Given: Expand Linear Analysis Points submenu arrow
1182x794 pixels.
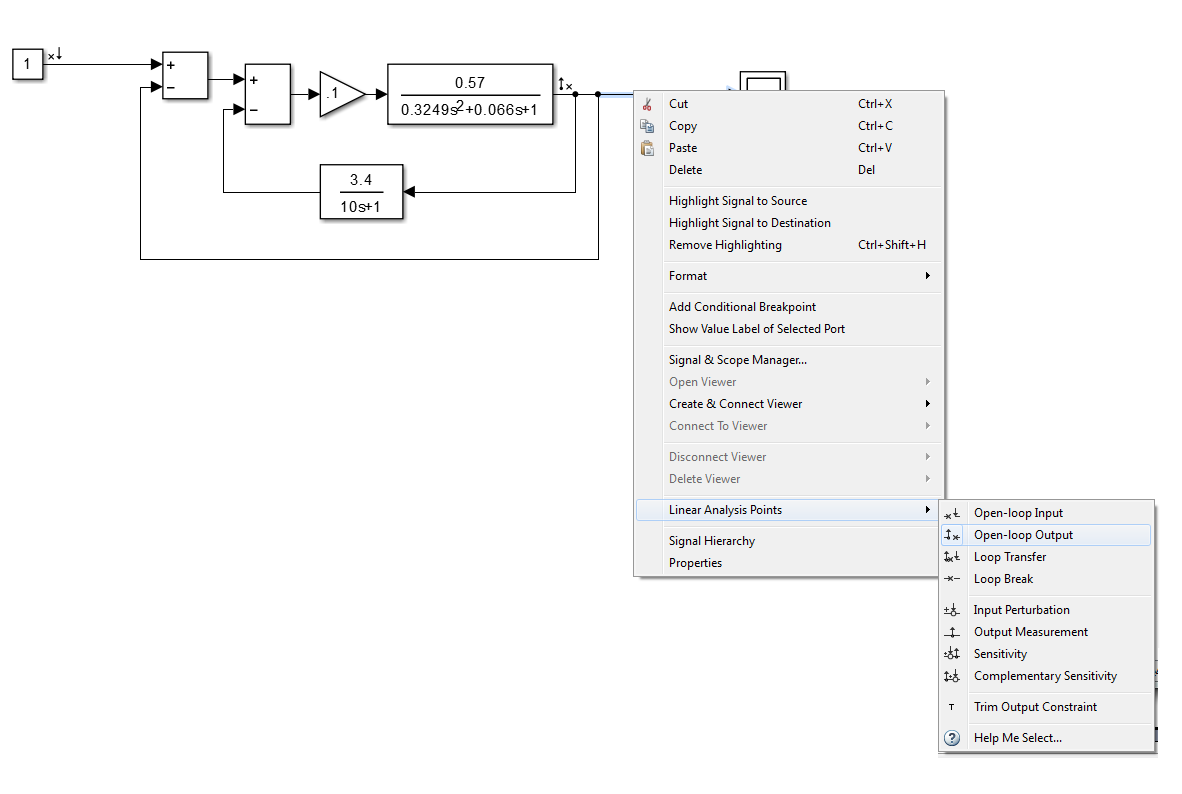Looking at the screenshot, I should click(x=927, y=510).
